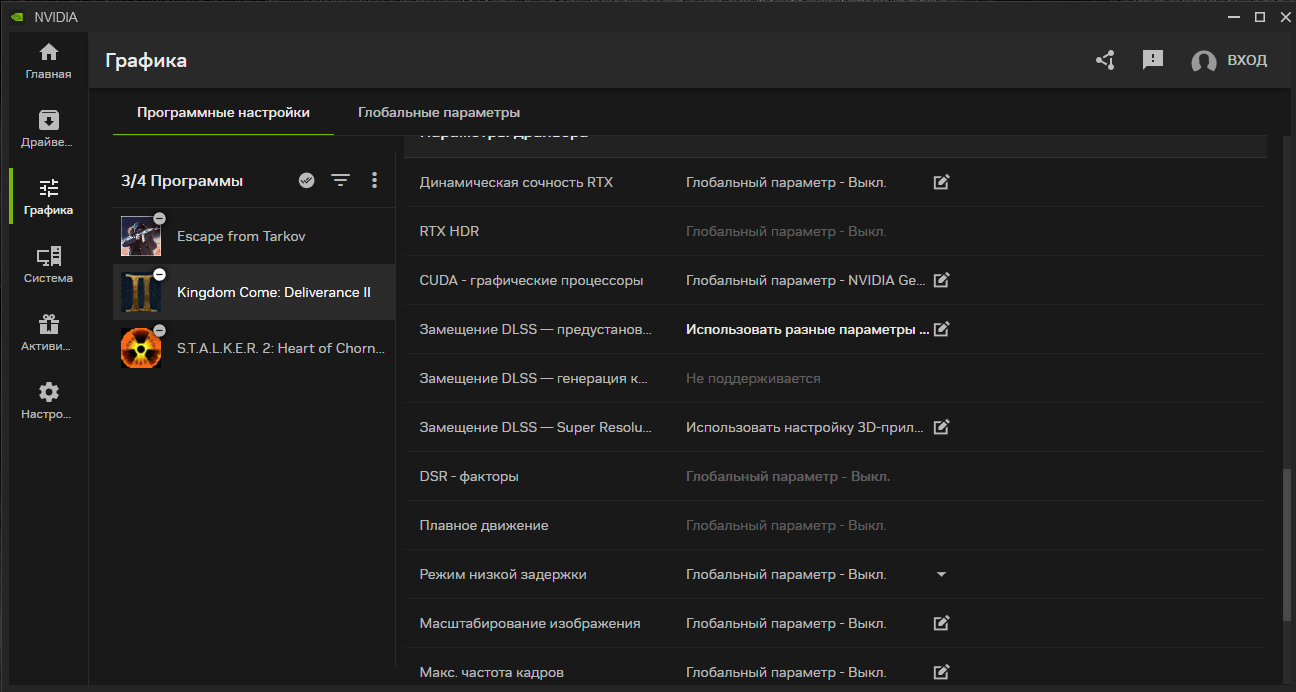The width and height of the screenshot is (1296, 692).
Task: Toggle select-all checkmark above programs list
Action: tap(307, 181)
